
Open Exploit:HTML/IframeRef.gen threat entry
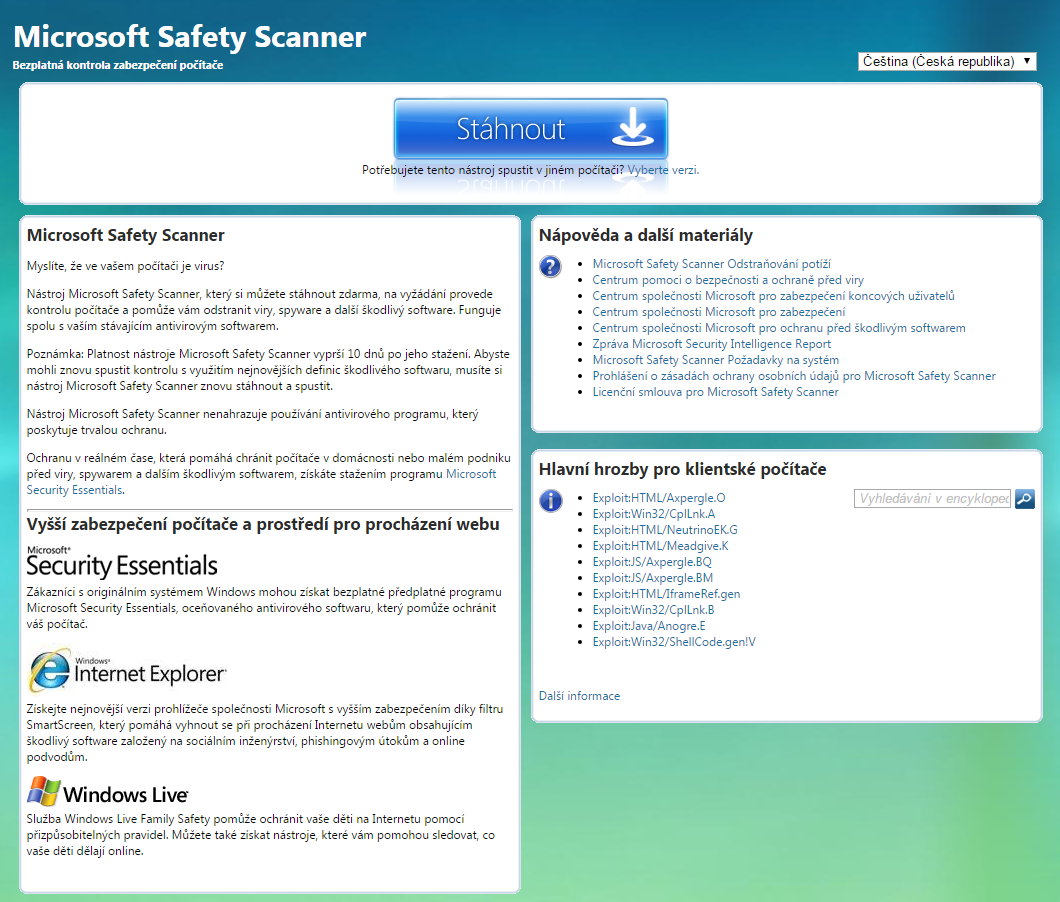tap(666, 594)
